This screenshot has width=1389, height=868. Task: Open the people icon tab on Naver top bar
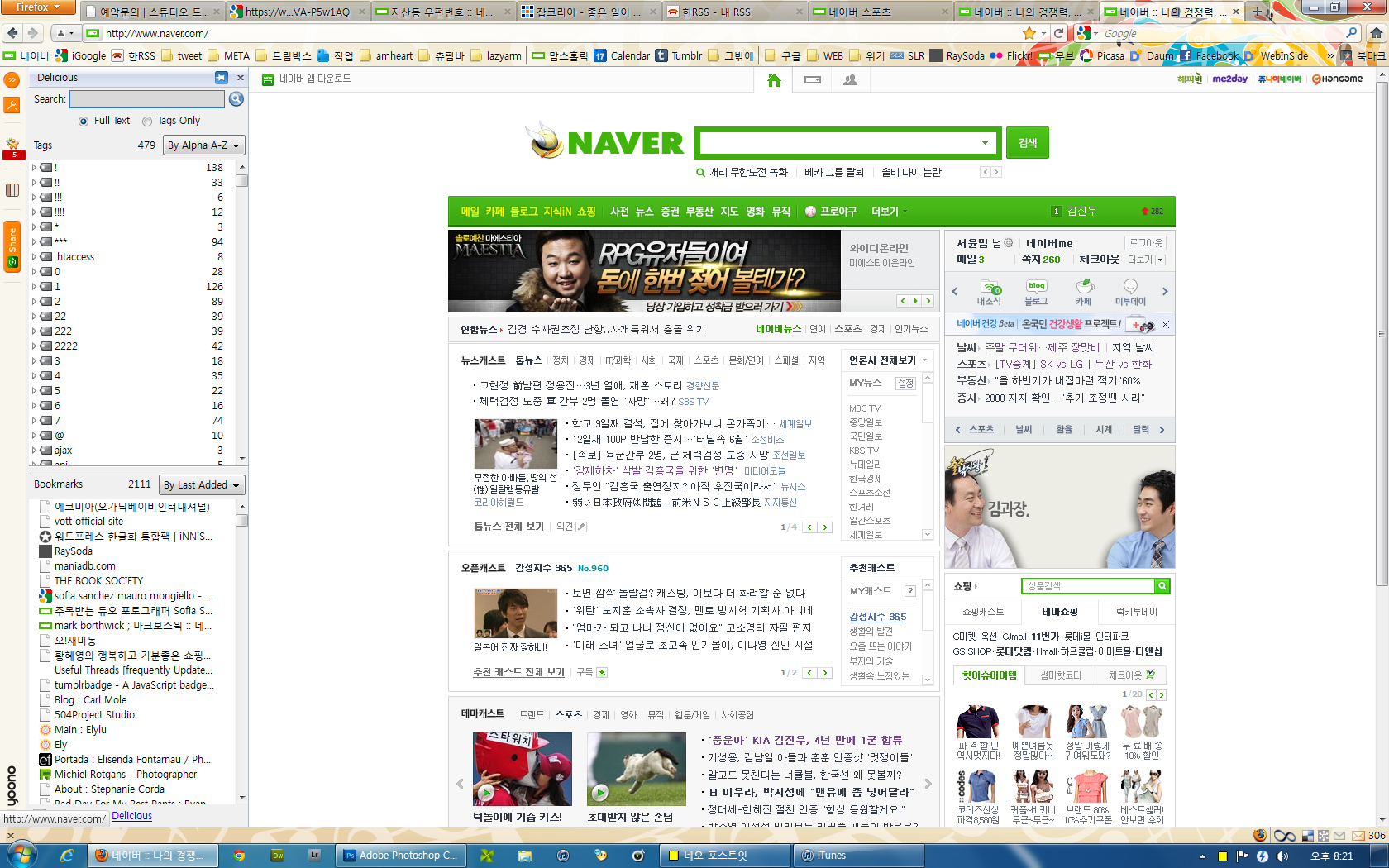850,80
